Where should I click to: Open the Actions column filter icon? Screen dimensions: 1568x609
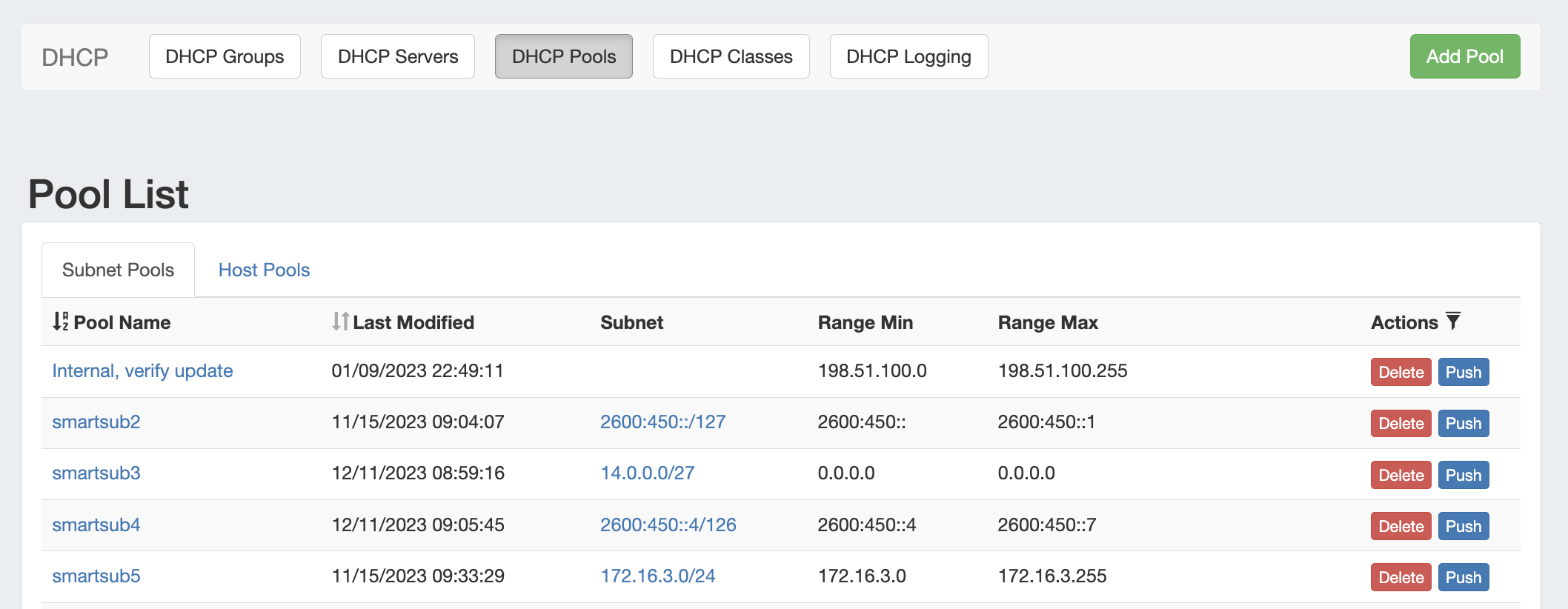coord(1453,322)
